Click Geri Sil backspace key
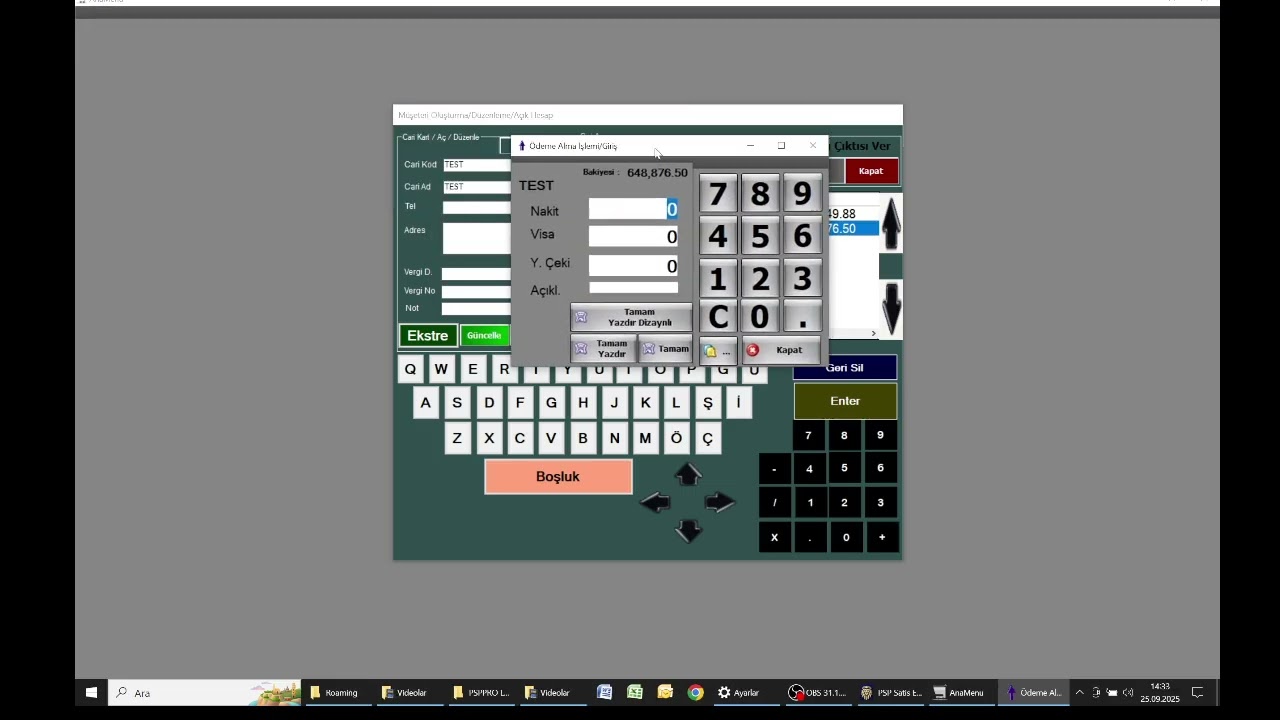1280x720 pixels. 845,368
